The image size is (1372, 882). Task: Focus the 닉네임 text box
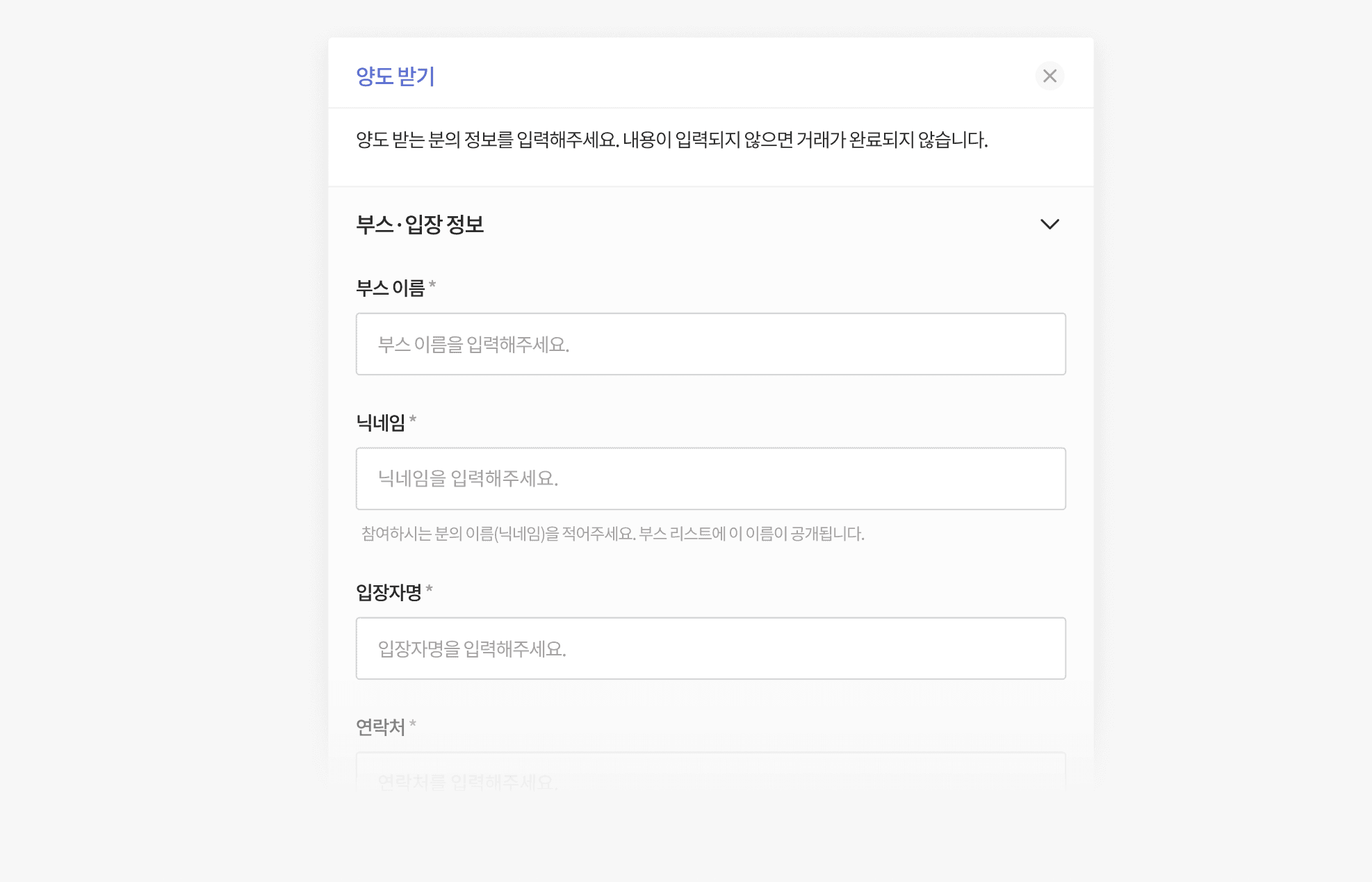pyautogui.click(x=710, y=478)
